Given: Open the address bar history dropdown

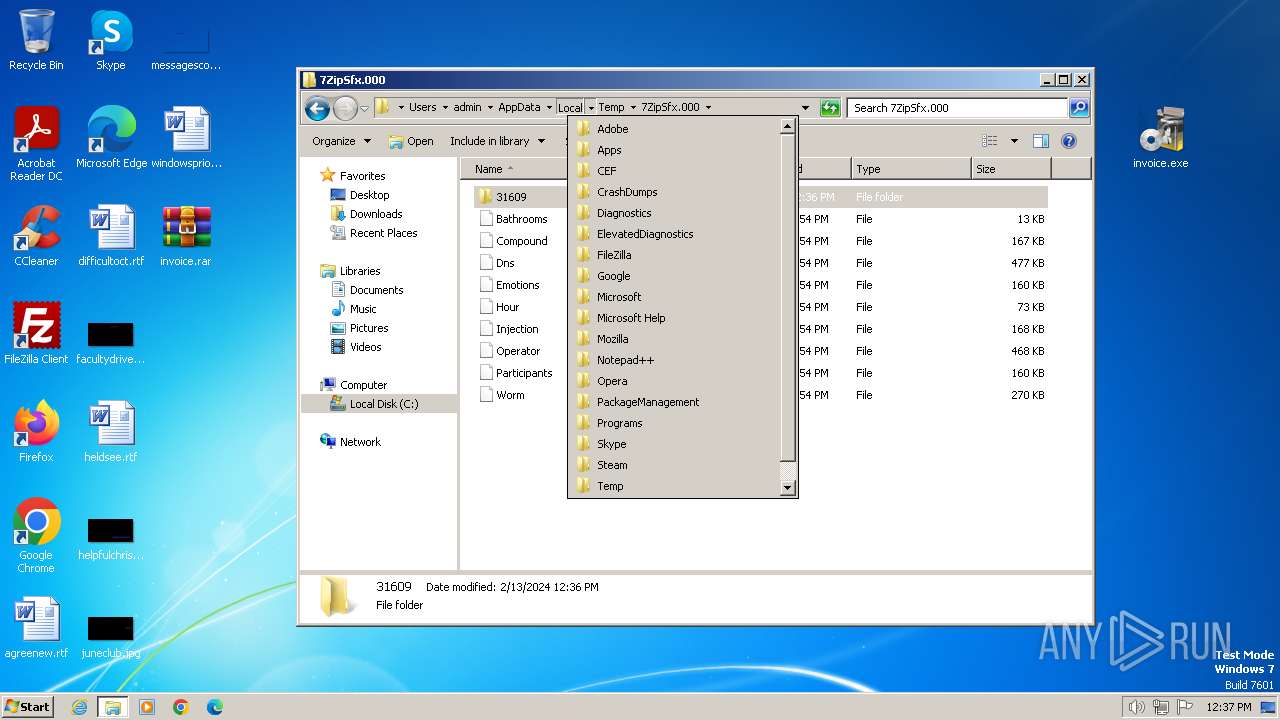Looking at the screenshot, I should [805, 108].
